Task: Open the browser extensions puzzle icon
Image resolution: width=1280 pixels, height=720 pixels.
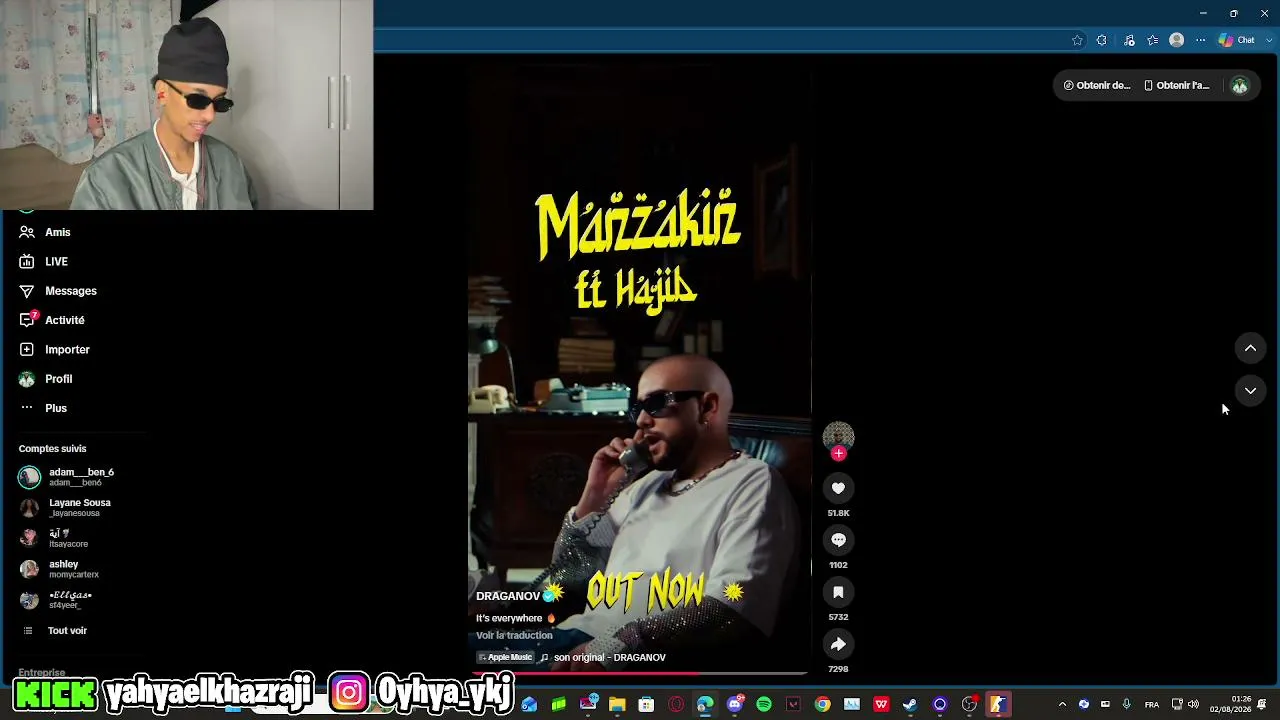Action: (1101, 40)
